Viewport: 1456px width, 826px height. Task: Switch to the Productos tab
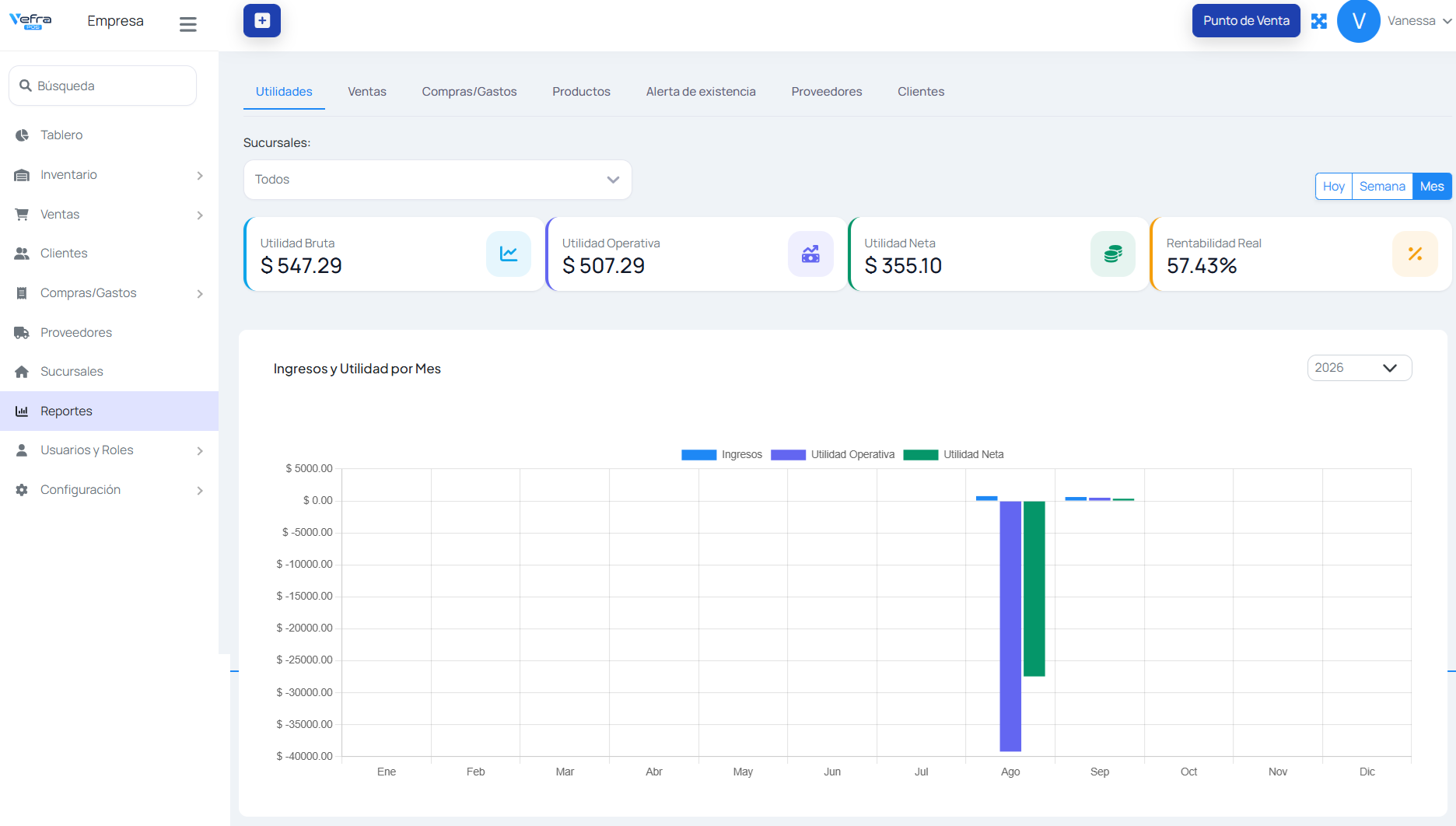581,92
